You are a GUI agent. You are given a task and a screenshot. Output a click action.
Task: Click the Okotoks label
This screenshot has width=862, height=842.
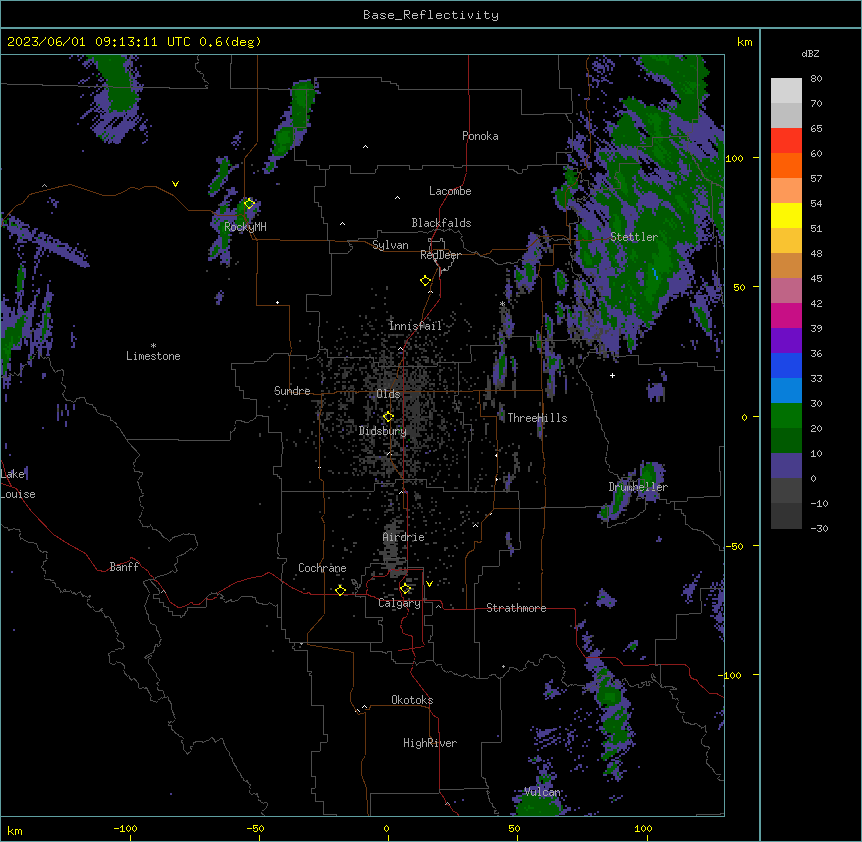point(412,700)
